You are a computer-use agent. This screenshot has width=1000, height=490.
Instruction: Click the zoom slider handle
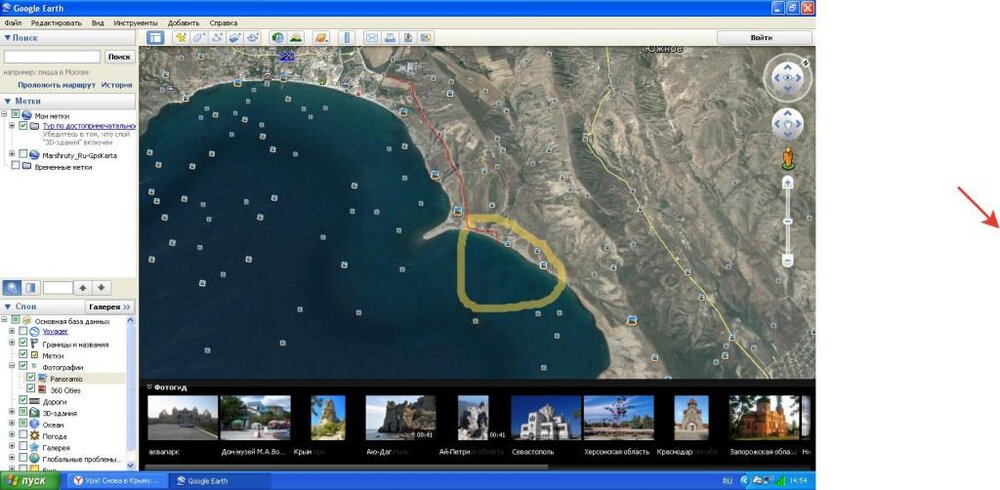coord(788,221)
